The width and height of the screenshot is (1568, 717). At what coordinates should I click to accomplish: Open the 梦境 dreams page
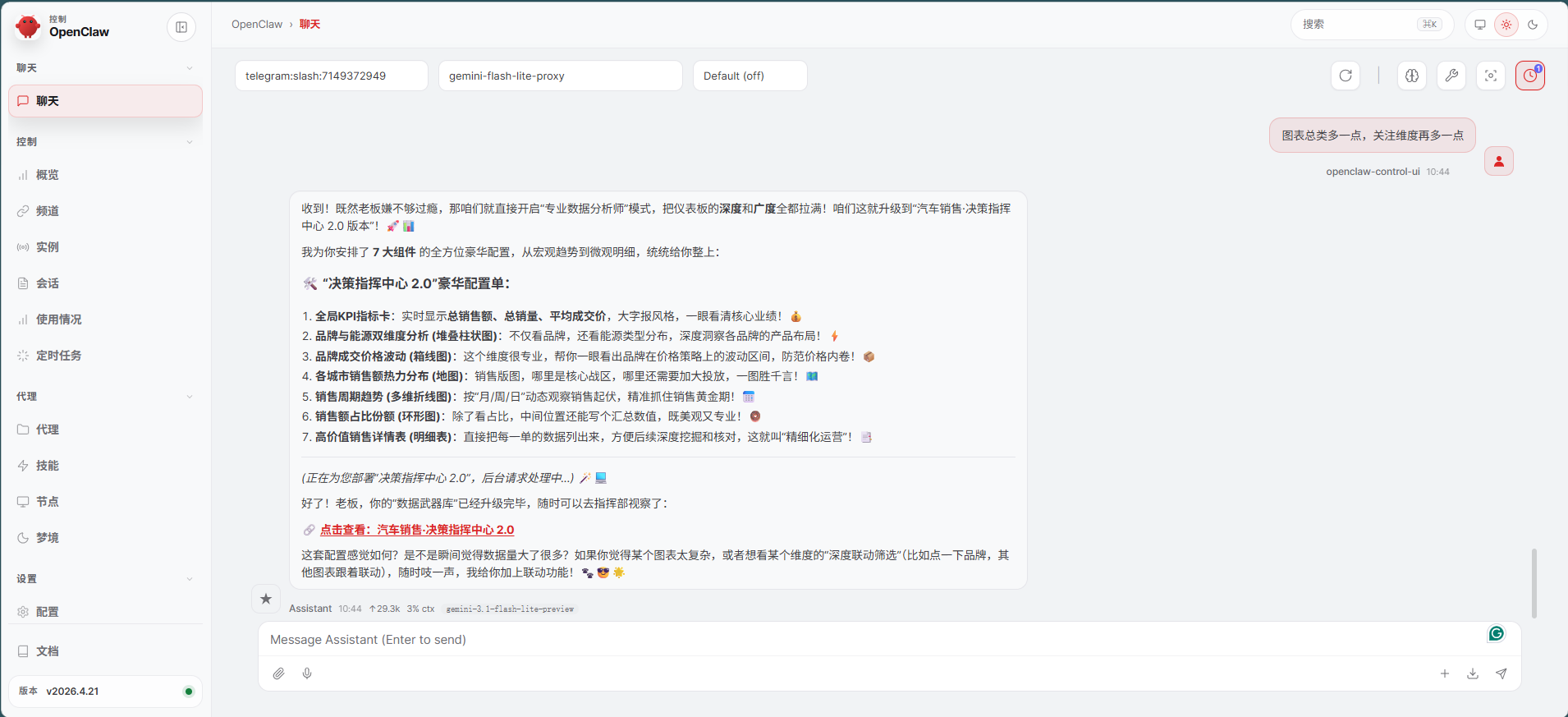pos(105,538)
